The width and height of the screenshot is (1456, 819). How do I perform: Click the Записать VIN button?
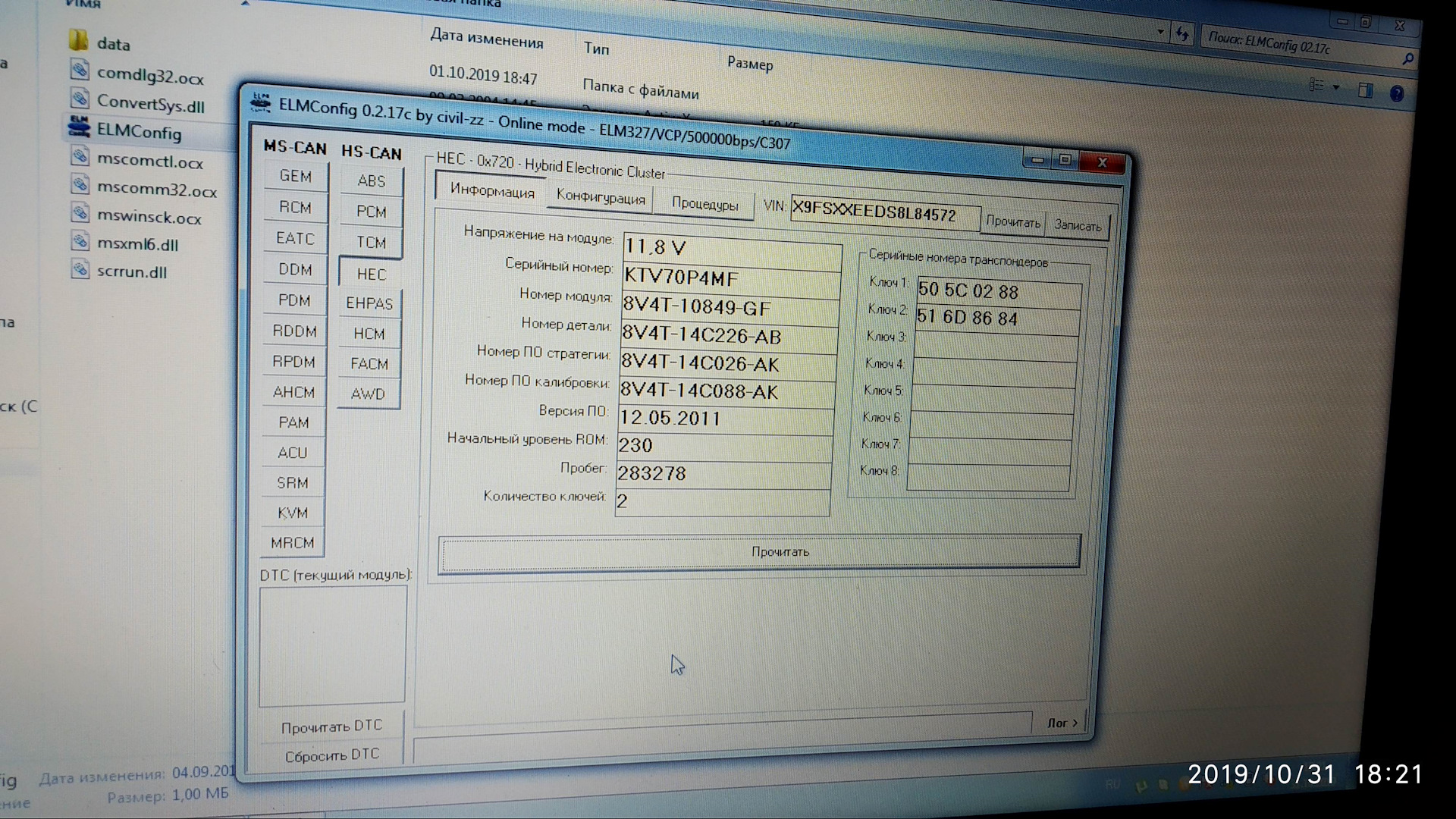[1078, 226]
